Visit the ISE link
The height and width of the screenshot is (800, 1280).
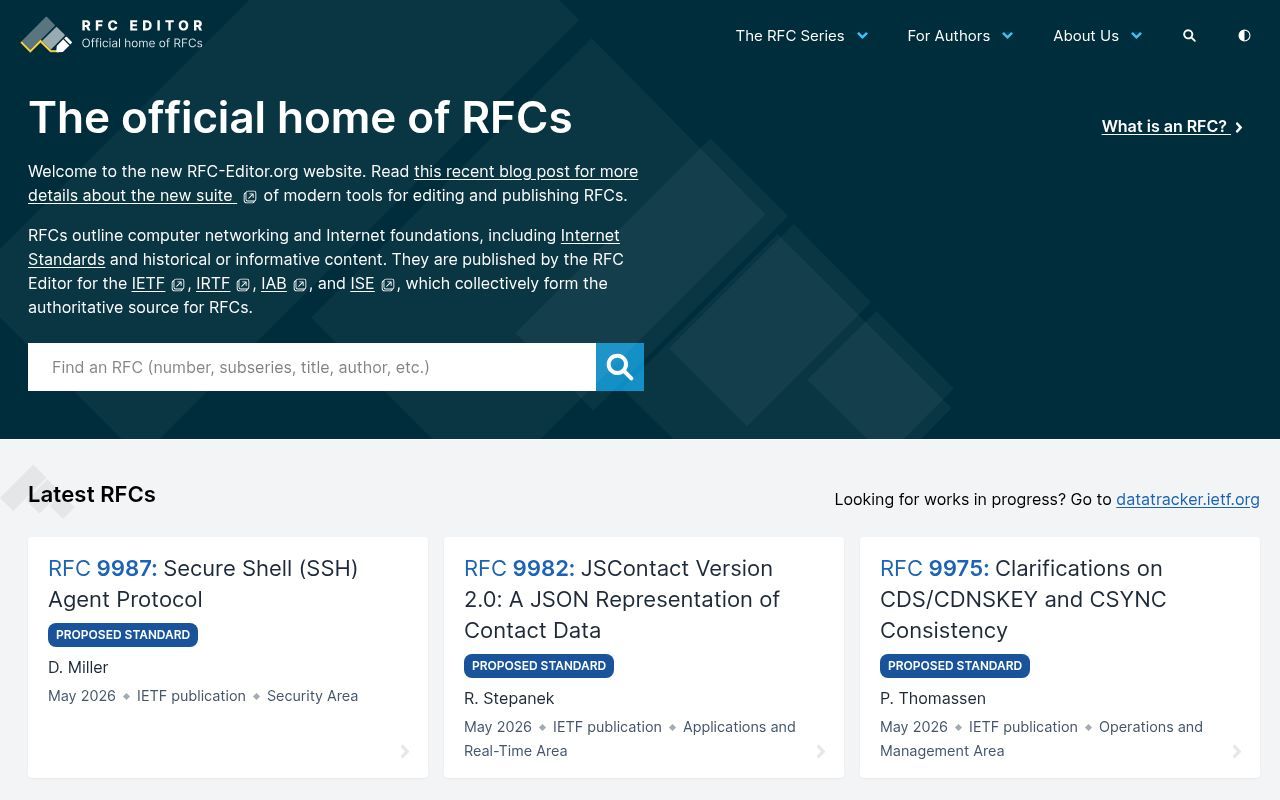click(362, 283)
